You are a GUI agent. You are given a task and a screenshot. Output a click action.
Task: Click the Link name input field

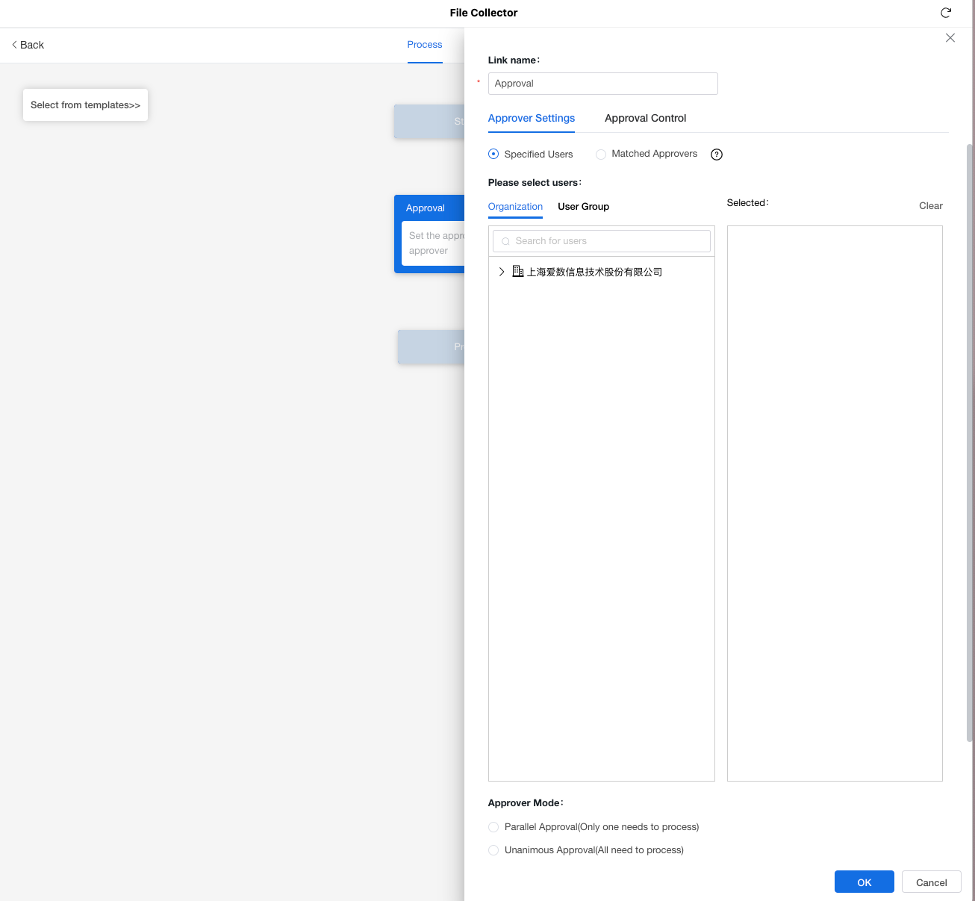coord(602,84)
